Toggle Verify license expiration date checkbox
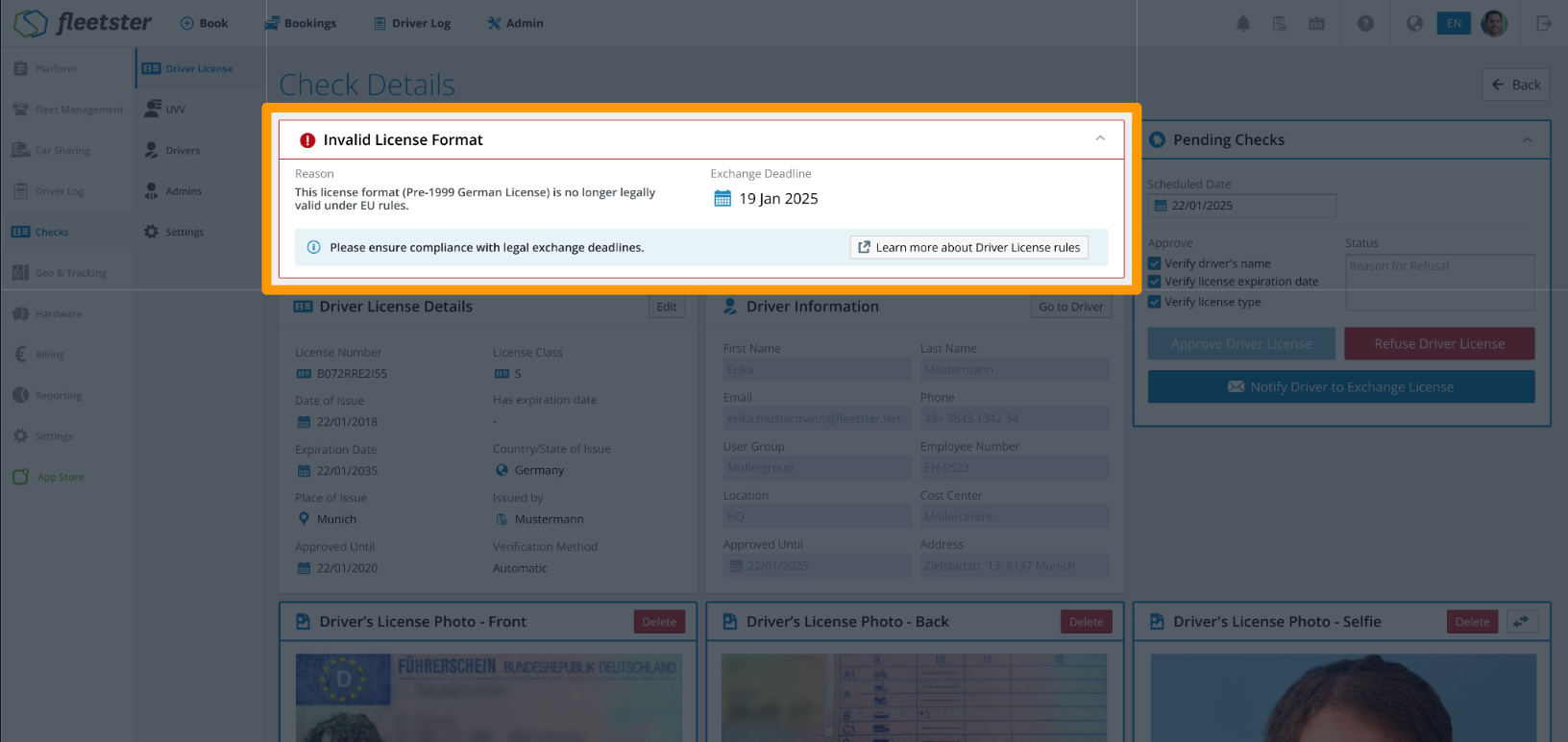1568x742 pixels. [1155, 282]
